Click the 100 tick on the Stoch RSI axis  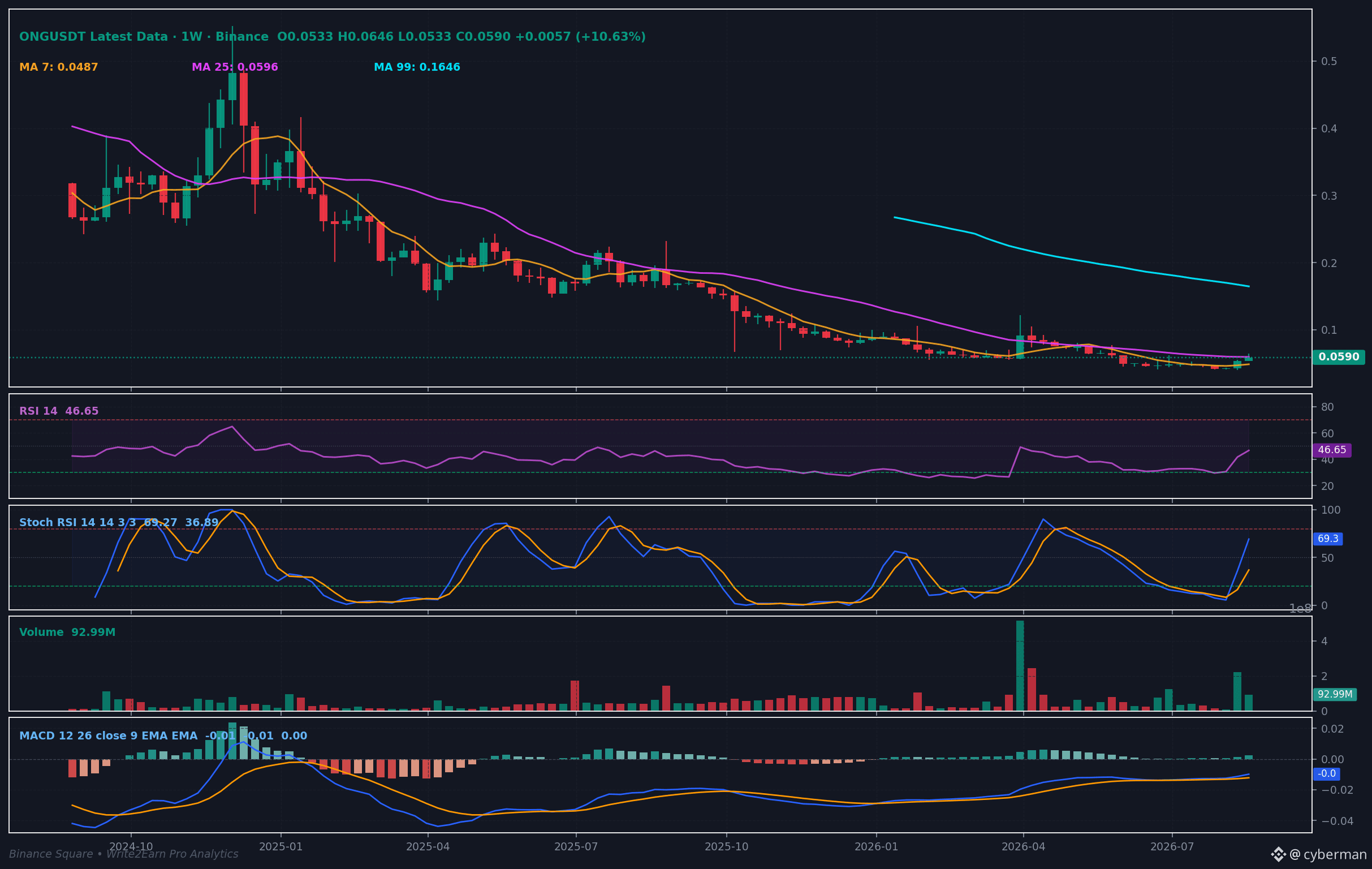[1330, 510]
